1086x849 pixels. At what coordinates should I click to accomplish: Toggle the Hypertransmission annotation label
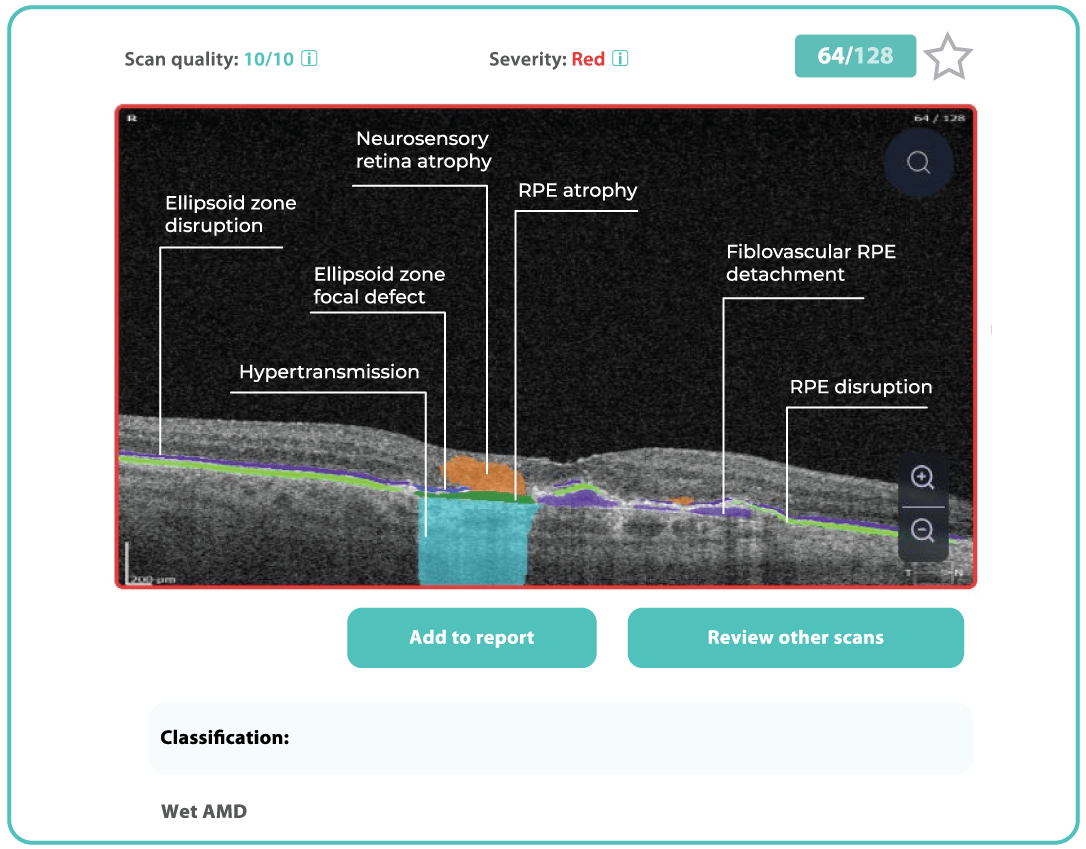point(328,372)
